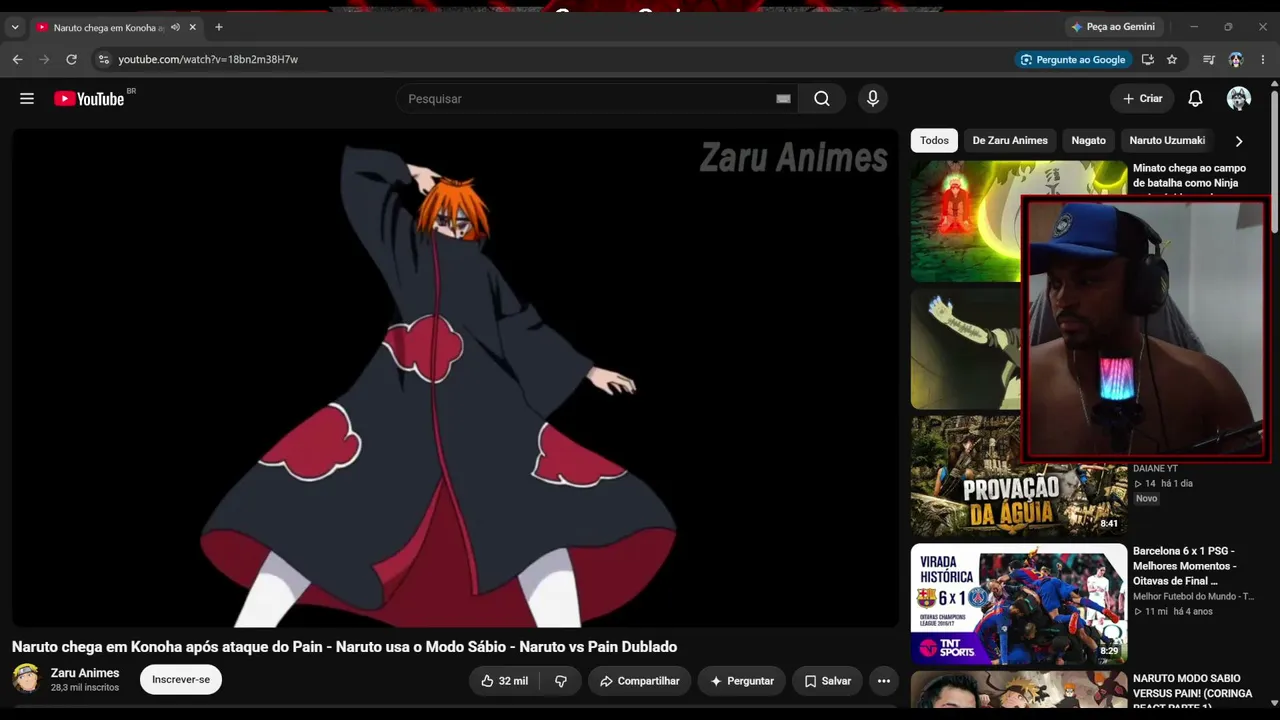Click the main video player
Viewport: 1280px width, 720px height.
coord(455,378)
